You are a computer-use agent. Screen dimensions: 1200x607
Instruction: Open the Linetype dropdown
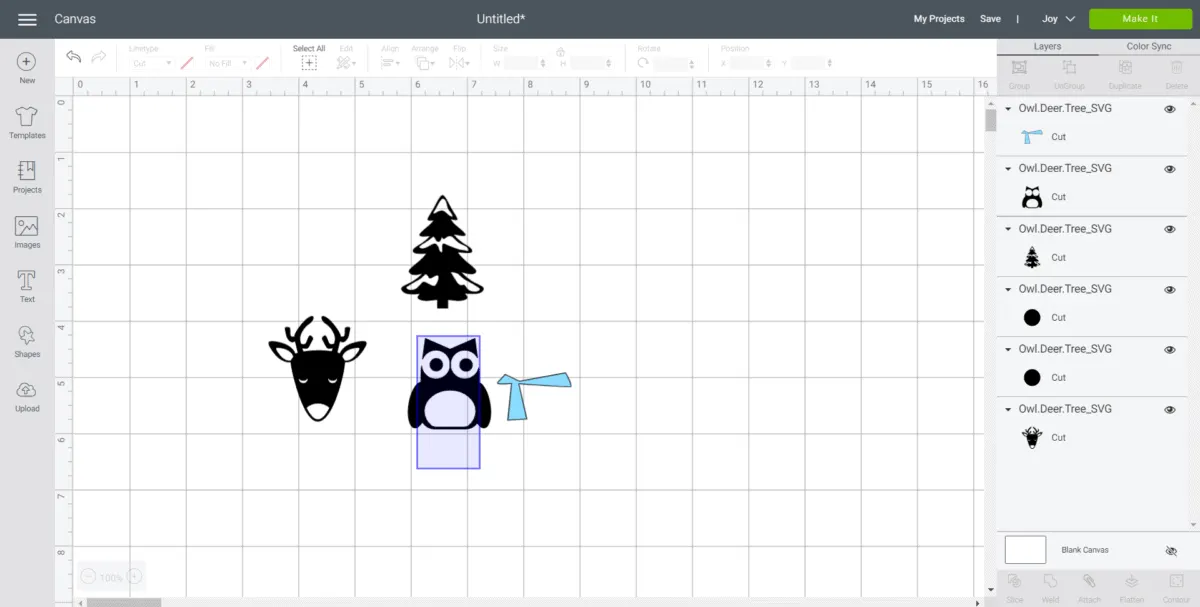coord(151,63)
